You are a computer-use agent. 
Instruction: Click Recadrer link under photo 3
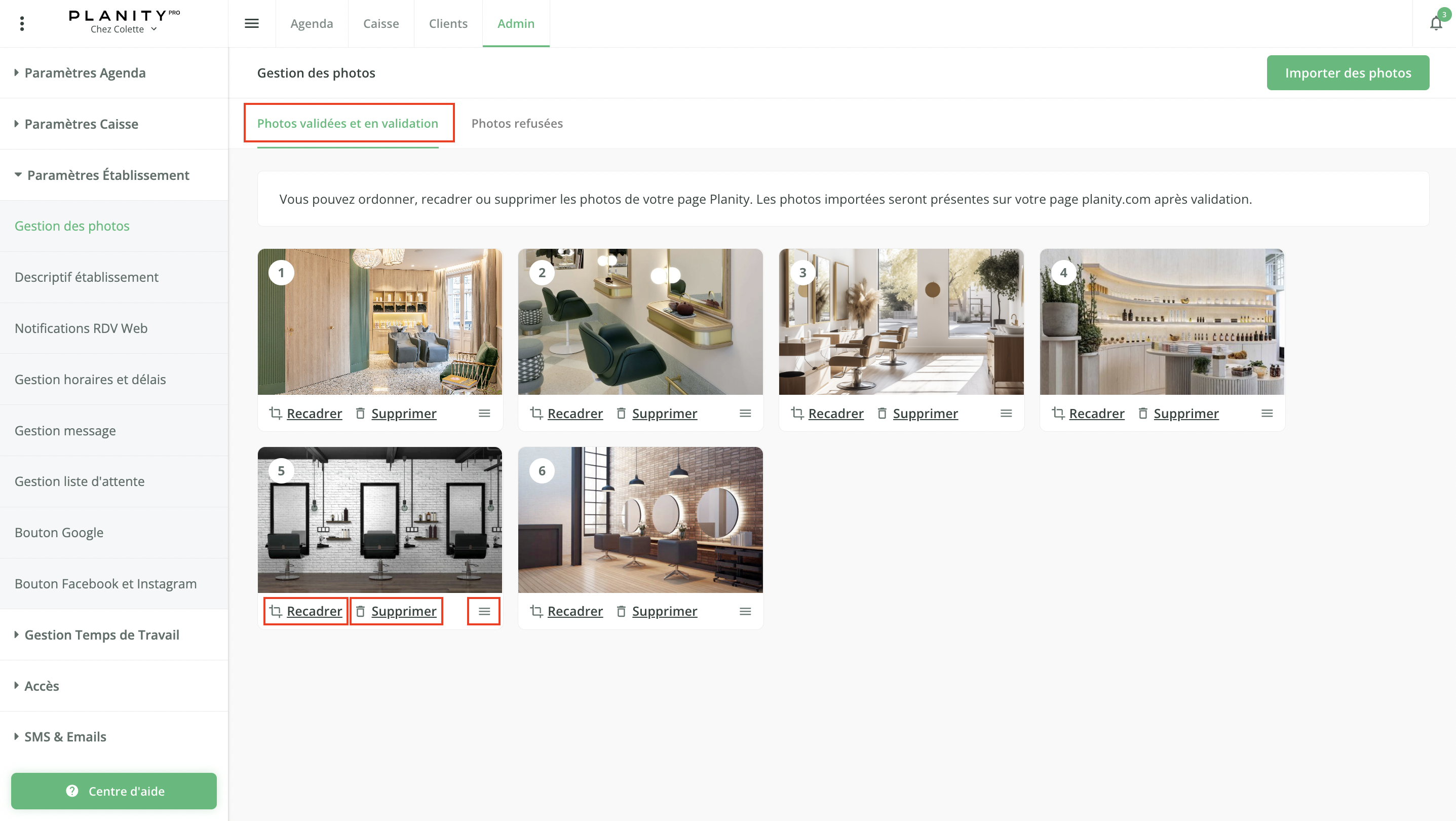(x=835, y=414)
